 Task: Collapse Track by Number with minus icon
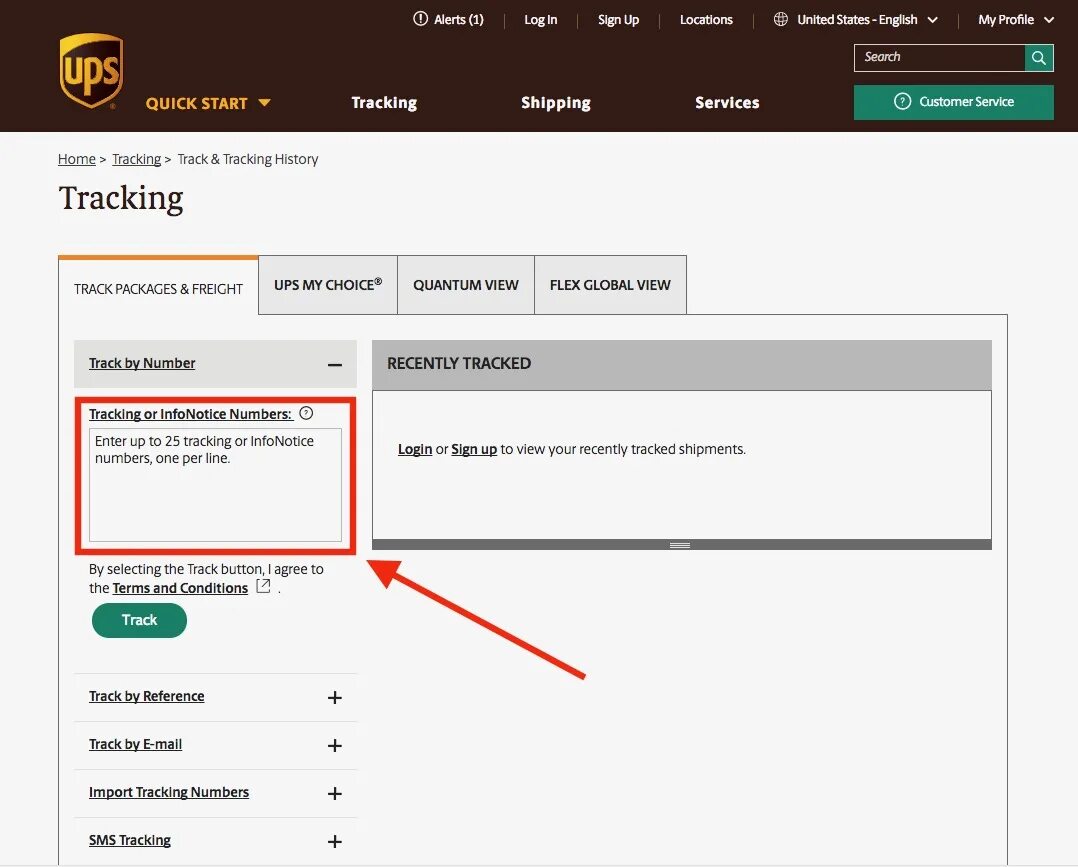pyautogui.click(x=335, y=364)
